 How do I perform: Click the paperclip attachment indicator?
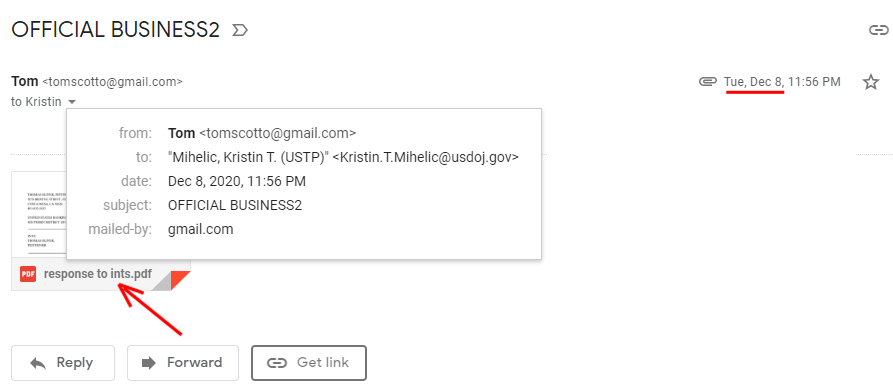tap(707, 82)
